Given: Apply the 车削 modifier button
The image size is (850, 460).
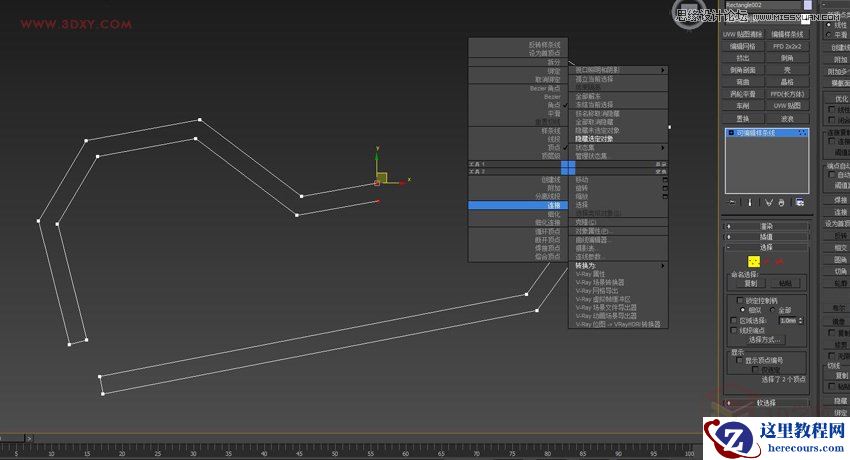Looking at the screenshot, I should pos(743,106).
